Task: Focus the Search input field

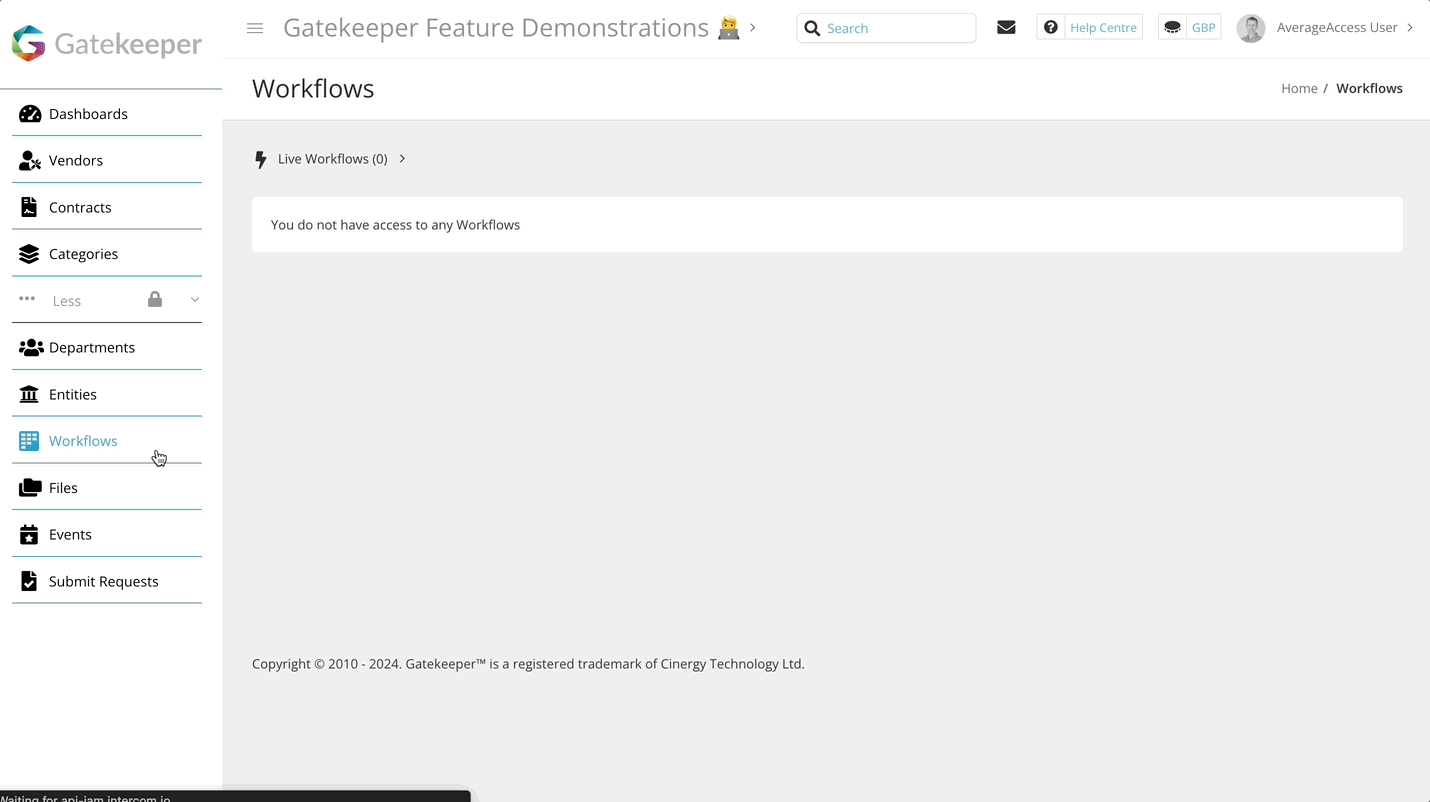Action: tap(886, 28)
